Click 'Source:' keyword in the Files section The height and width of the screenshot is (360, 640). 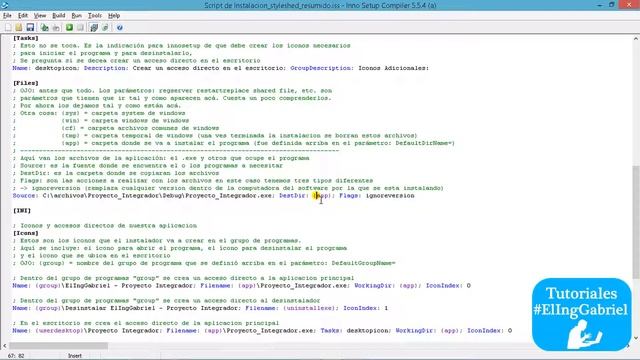click(26, 196)
